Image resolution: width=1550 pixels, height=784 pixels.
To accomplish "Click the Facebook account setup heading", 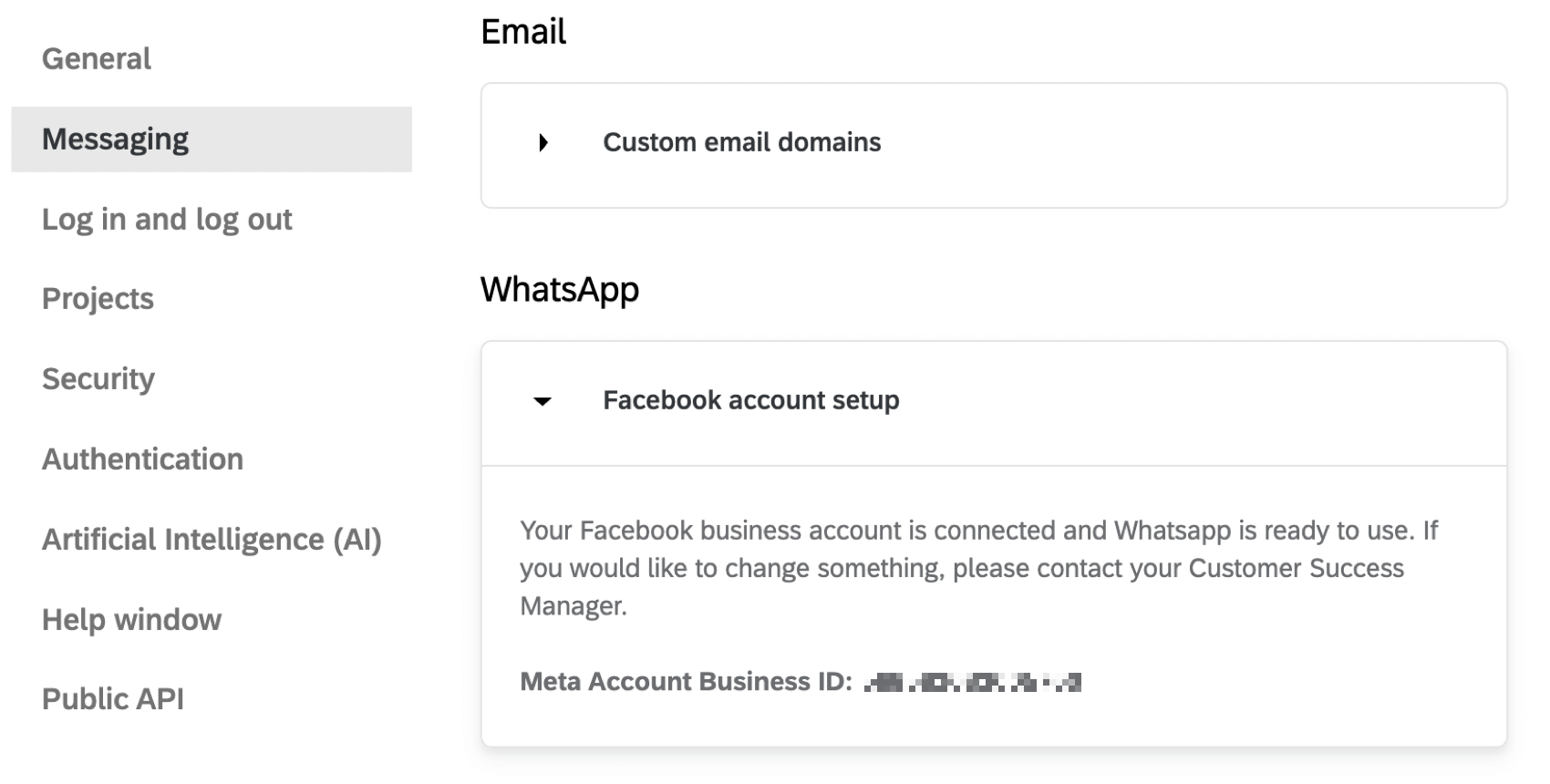I will click(750, 400).
